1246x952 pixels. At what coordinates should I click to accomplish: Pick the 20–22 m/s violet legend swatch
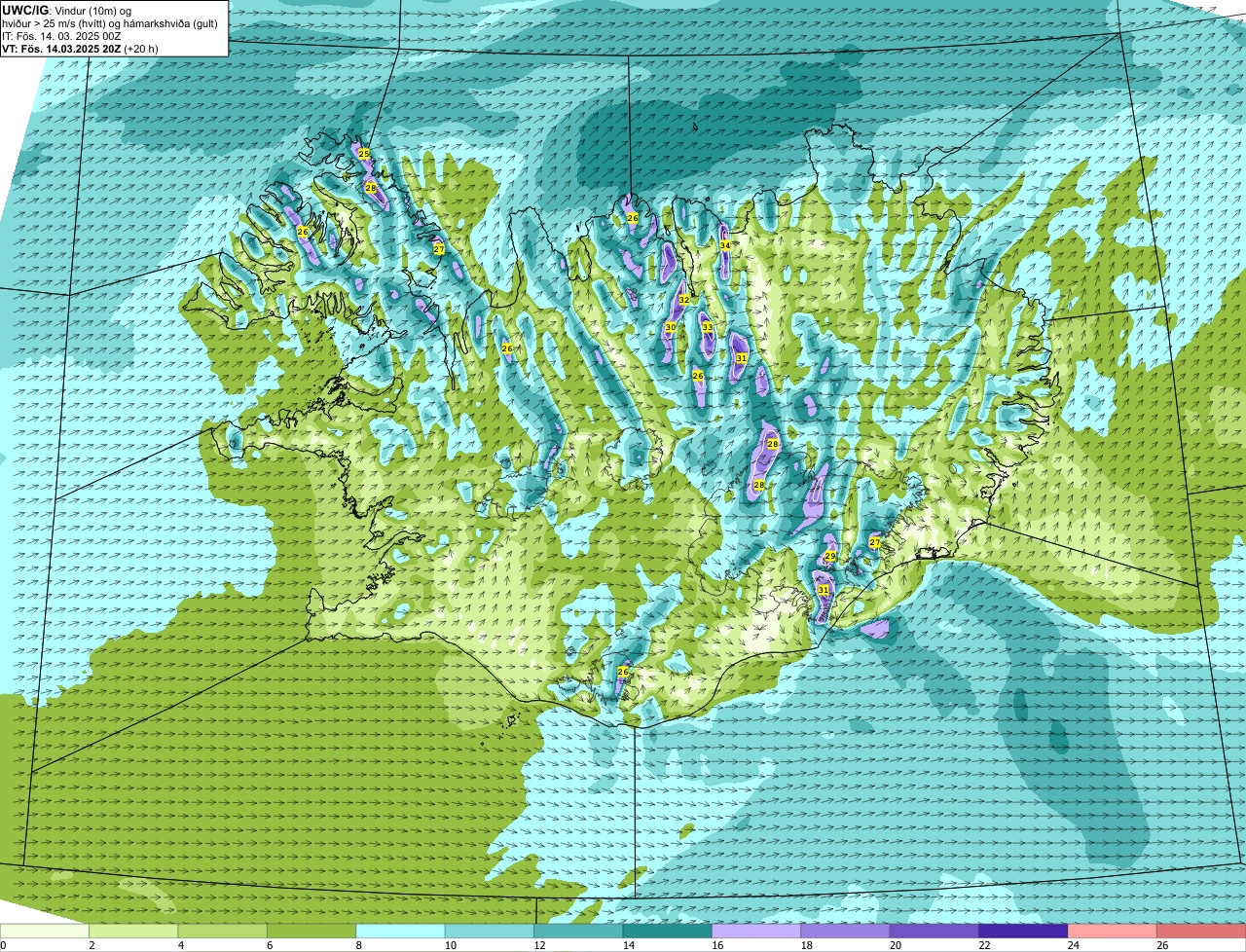(x=934, y=931)
